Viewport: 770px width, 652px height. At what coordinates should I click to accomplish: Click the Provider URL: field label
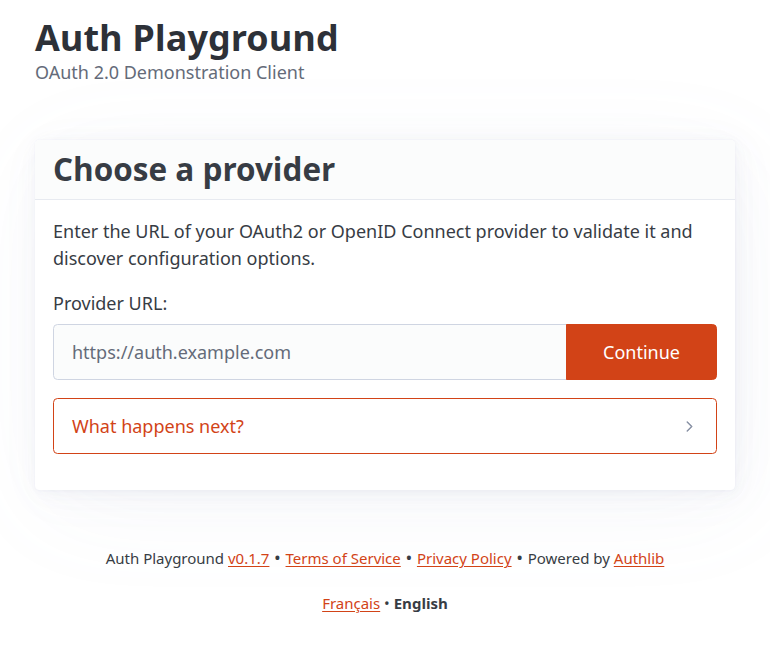coord(110,303)
